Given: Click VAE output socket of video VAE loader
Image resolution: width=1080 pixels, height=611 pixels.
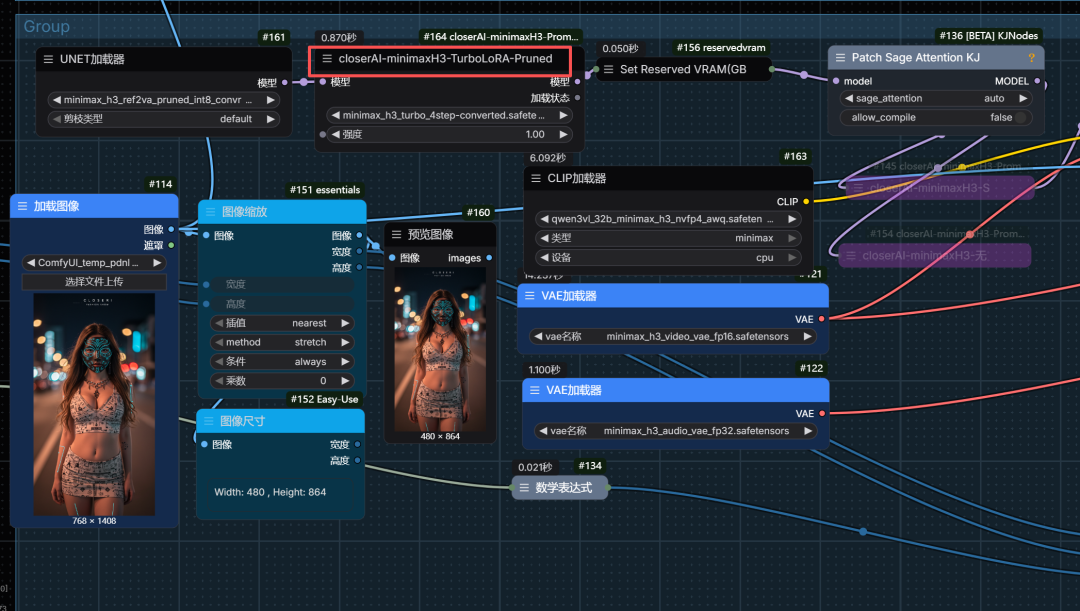Looking at the screenshot, I should 822,319.
